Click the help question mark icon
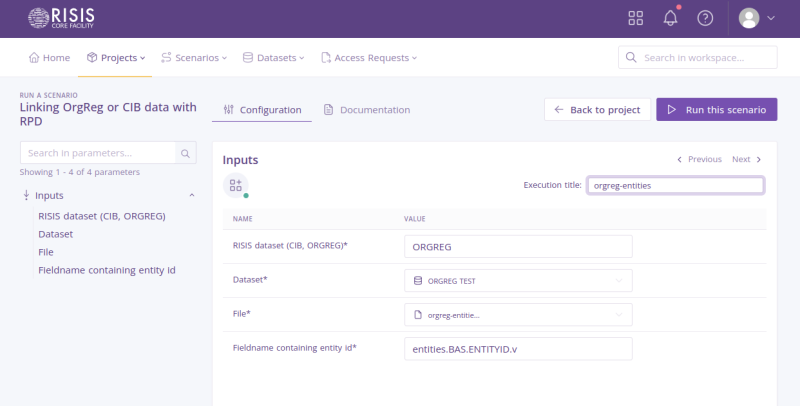Screen dimensions: 800x406 pos(705,18)
